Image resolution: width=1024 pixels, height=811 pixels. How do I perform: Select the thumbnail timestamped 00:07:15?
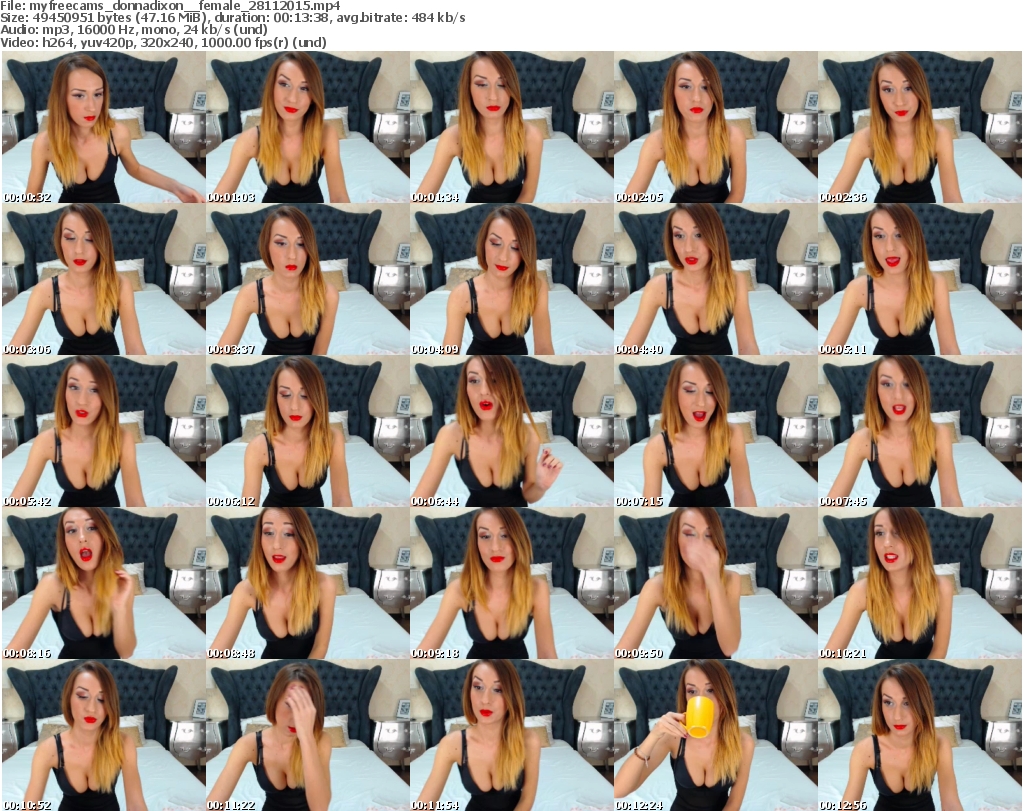coord(716,432)
